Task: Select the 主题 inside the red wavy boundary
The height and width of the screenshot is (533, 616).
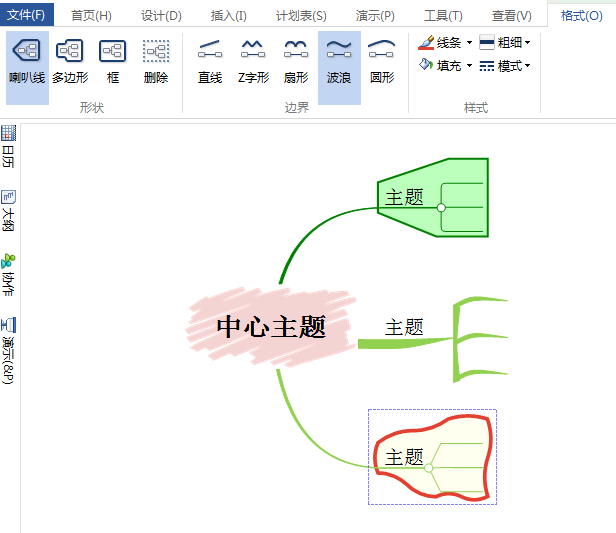Action: click(404, 457)
